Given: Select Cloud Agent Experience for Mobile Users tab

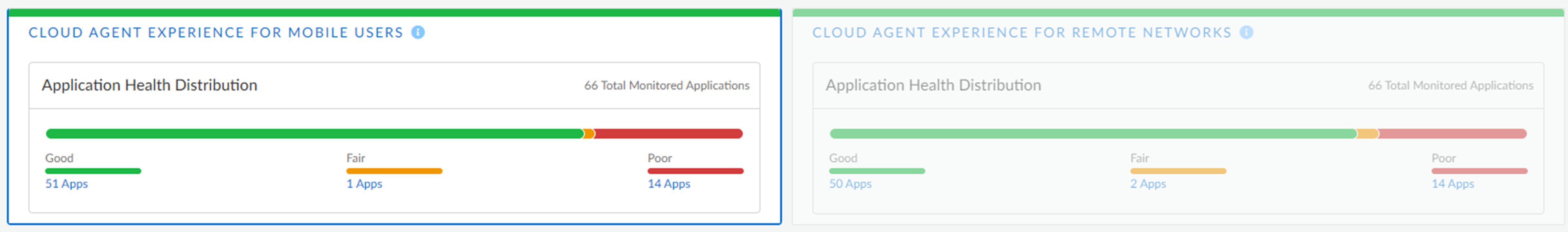Looking at the screenshot, I should 216,32.
